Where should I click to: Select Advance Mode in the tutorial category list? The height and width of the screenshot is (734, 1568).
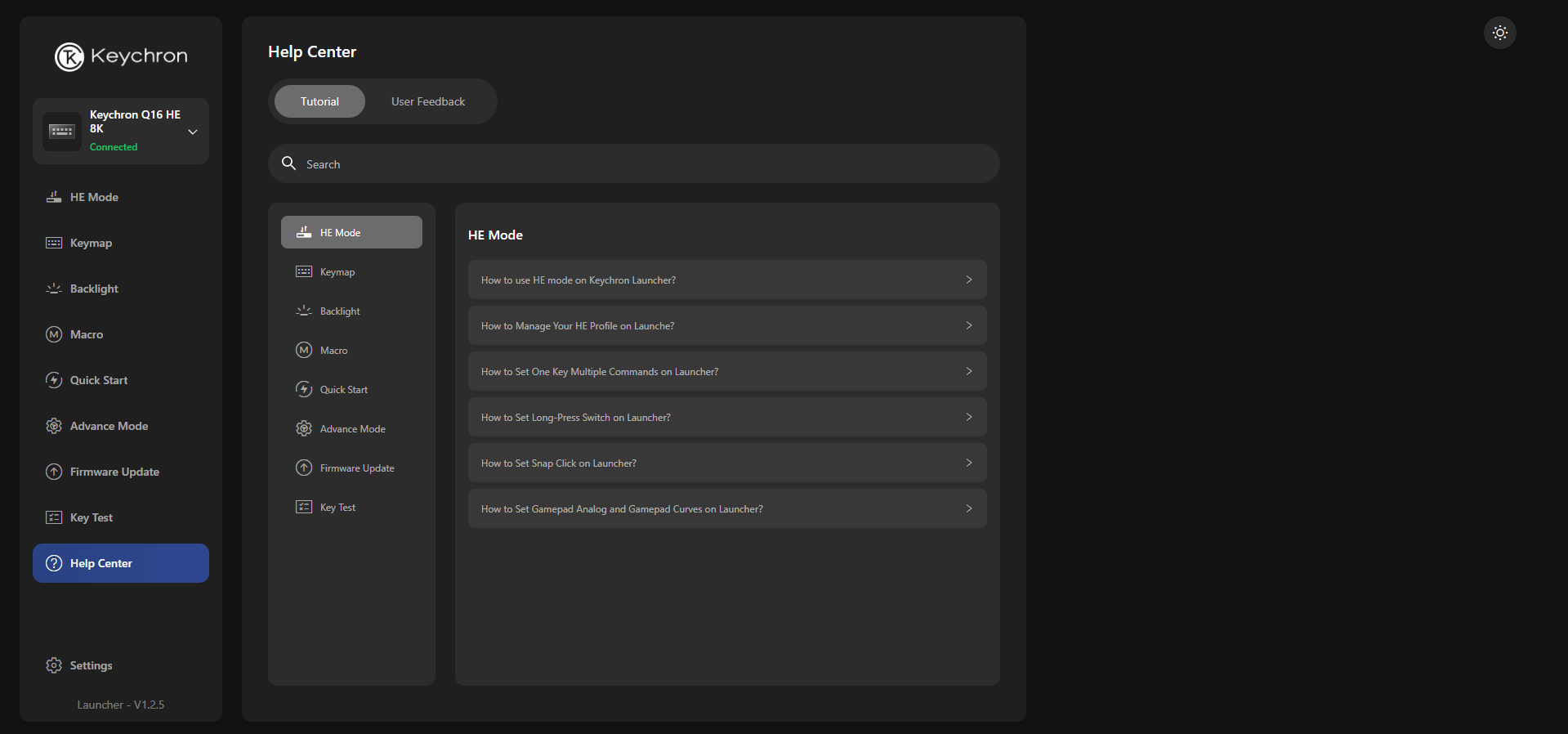352,429
